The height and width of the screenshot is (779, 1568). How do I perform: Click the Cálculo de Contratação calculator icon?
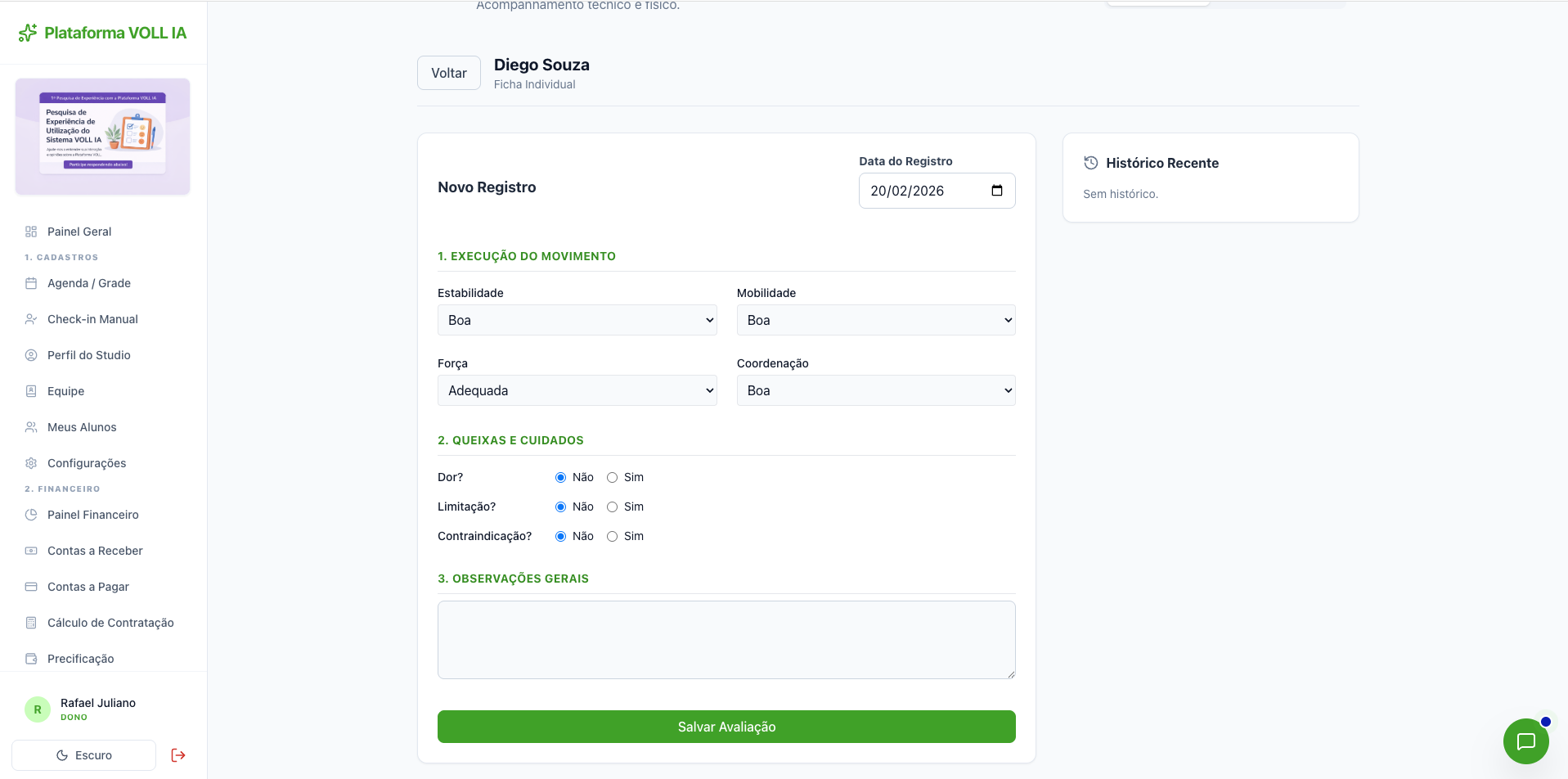(x=31, y=623)
